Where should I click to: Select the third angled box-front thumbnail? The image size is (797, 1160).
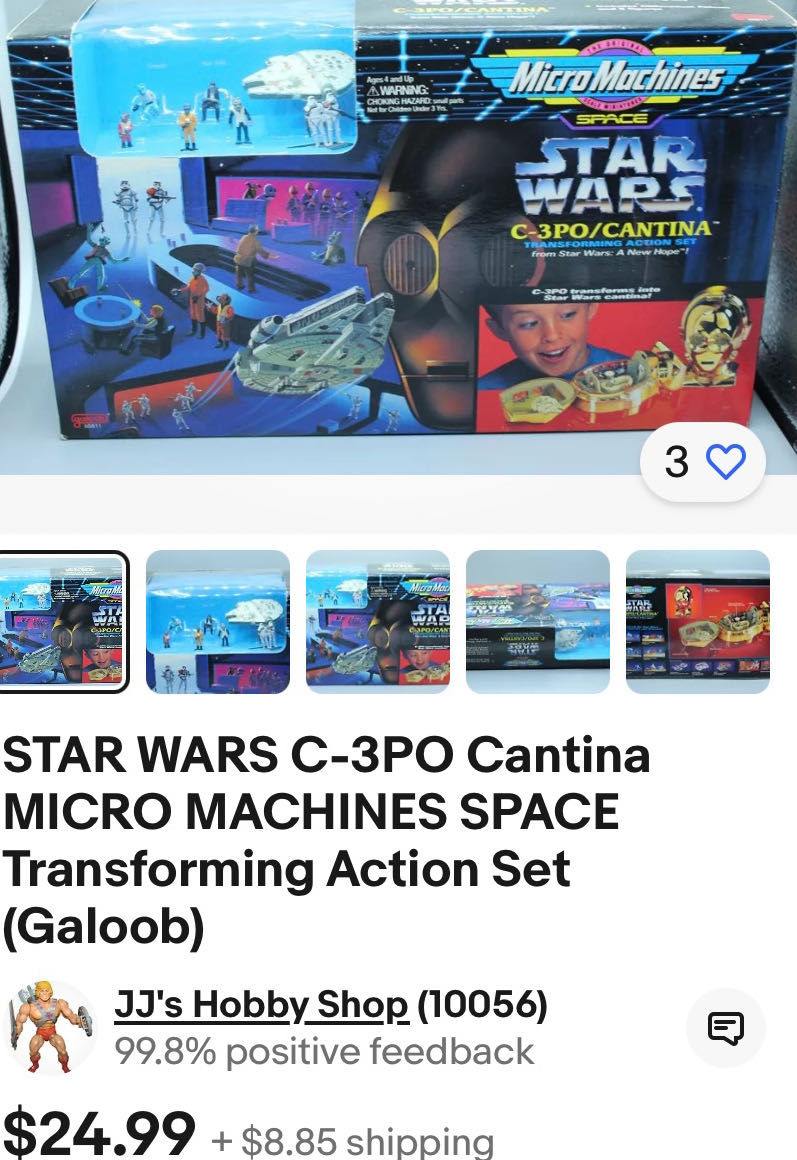pos(377,622)
